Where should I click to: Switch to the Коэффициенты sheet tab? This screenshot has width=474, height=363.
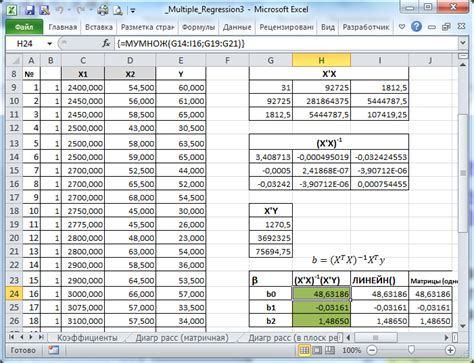point(87,338)
